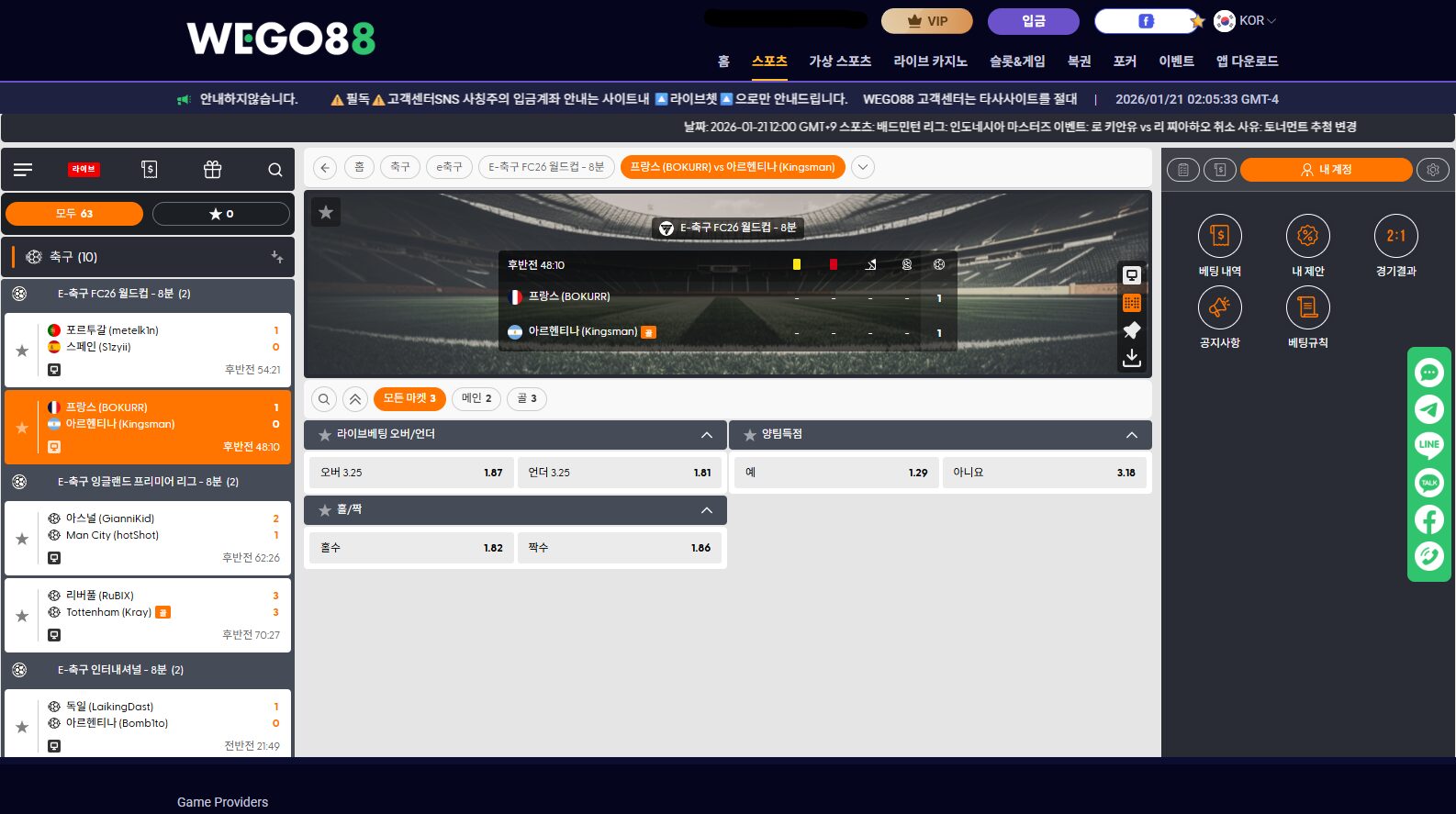Bet on 짝수 at 1.86
This screenshot has width=1456, height=814.
[x=620, y=548]
